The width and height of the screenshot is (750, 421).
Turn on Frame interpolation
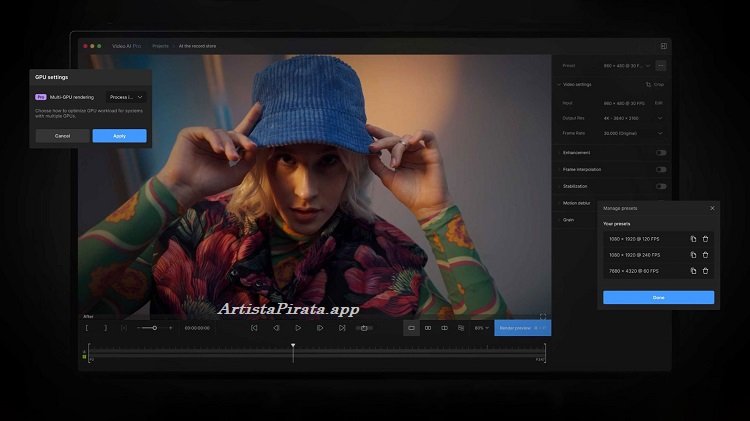[x=661, y=170]
